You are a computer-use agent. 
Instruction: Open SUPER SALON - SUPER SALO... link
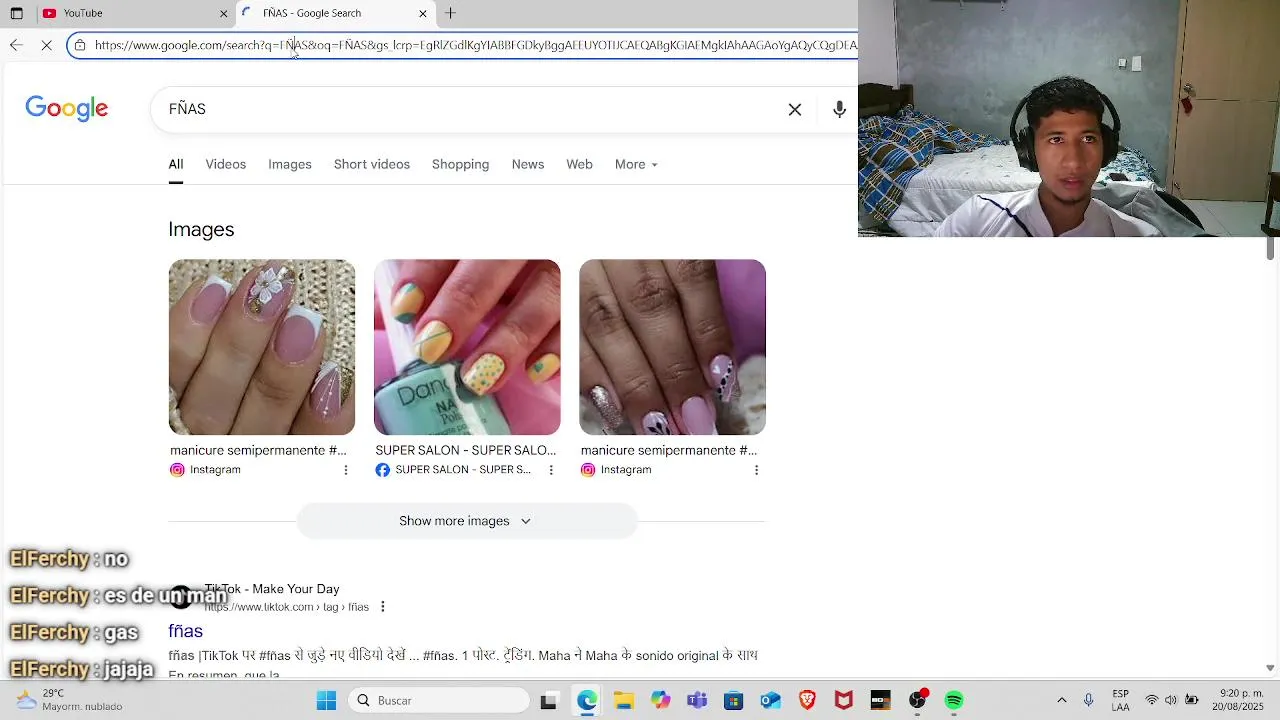click(465, 450)
